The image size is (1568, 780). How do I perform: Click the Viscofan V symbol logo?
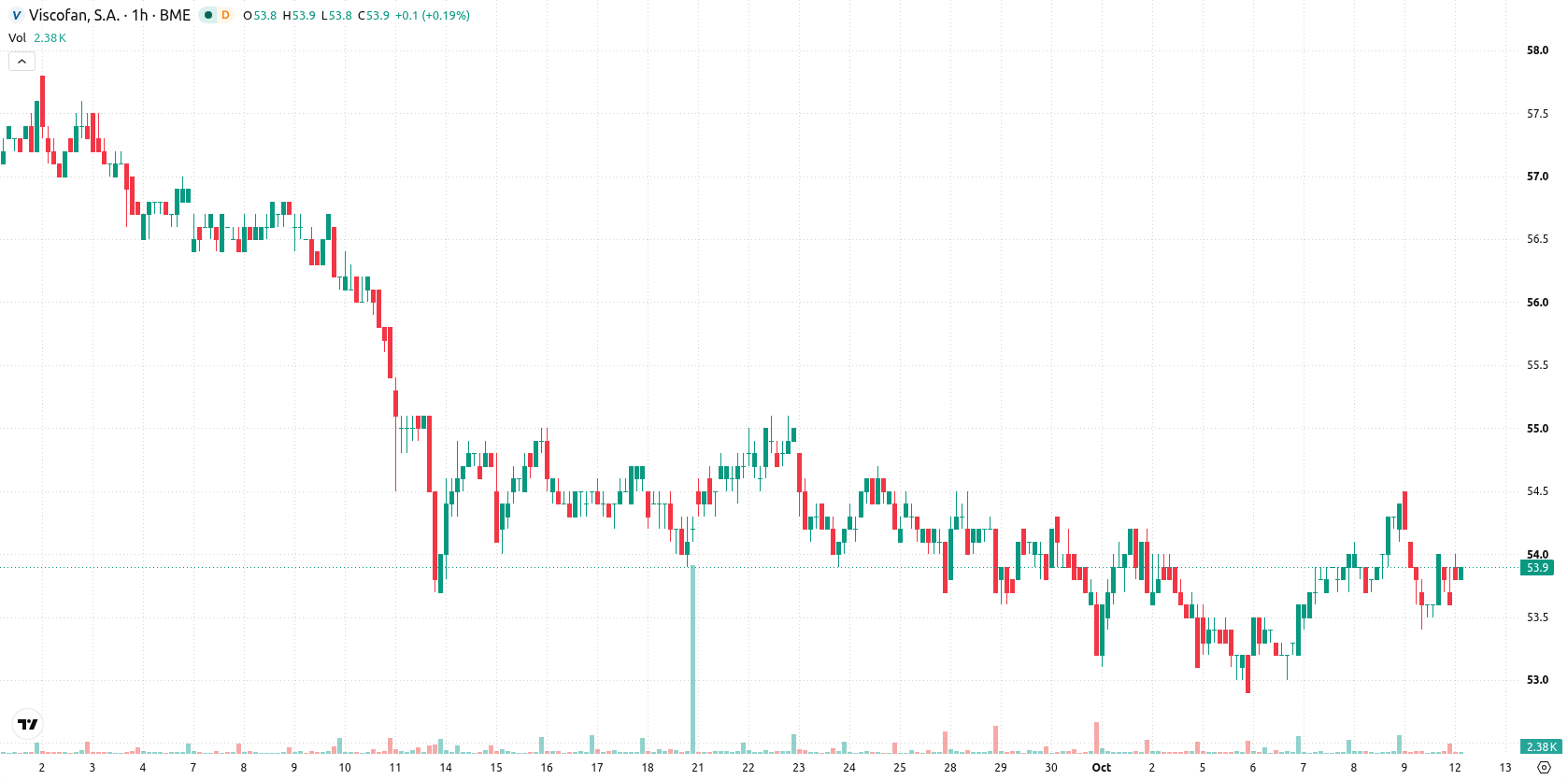tap(16, 16)
